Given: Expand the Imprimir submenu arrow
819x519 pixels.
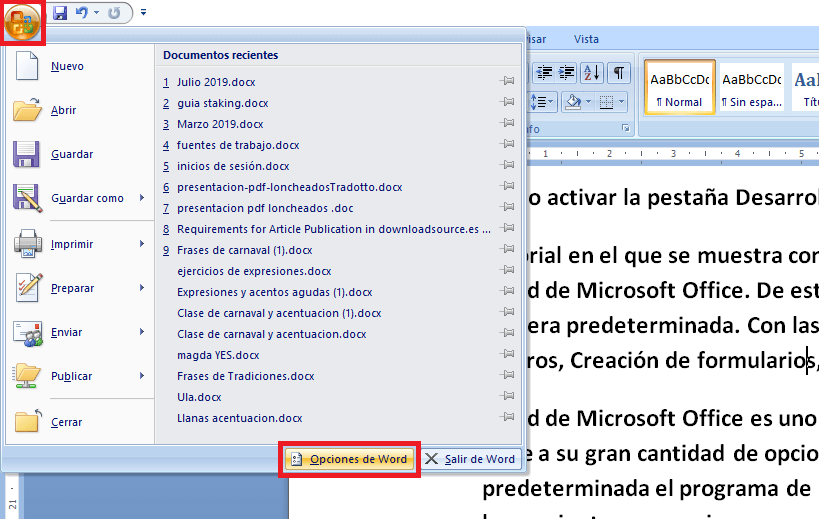Looking at the screenshot, I should [x=142, y=244].
